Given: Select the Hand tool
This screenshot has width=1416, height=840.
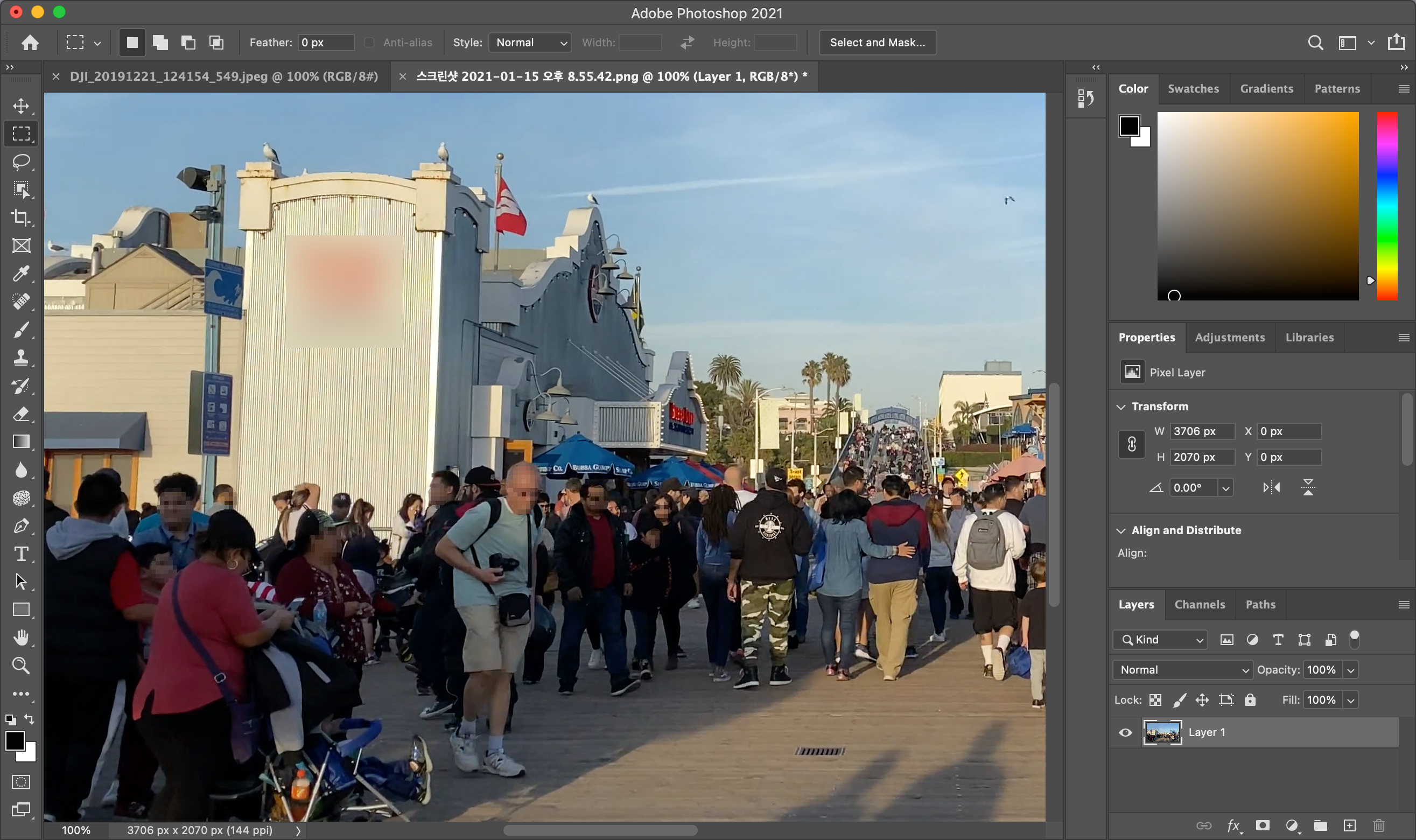Looking at the screenshot, I should pyautogui.click(x=21, y=638).
